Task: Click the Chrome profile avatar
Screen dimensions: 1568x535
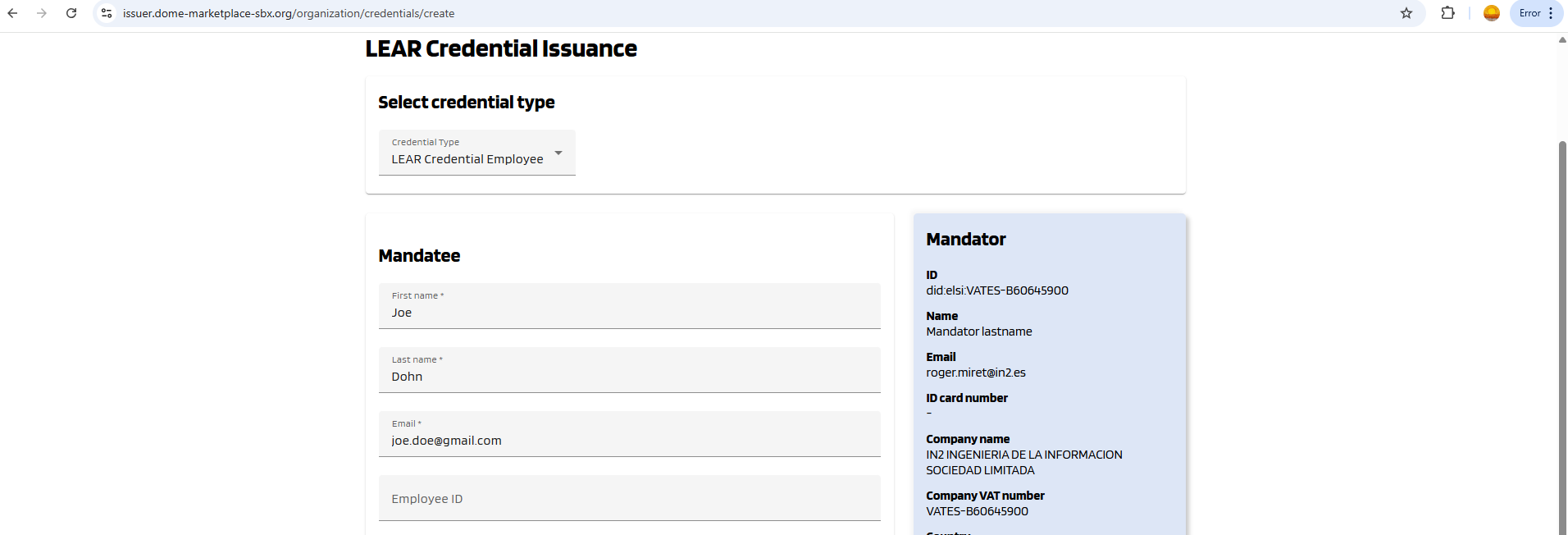Action: point(1492,13)
